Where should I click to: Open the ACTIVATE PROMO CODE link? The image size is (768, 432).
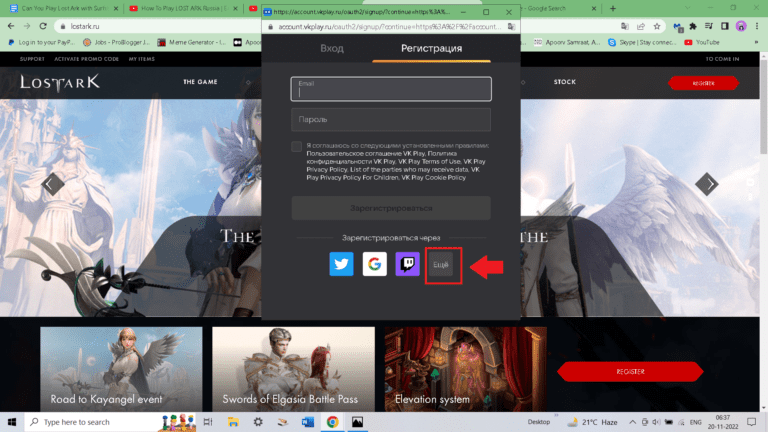85,59
